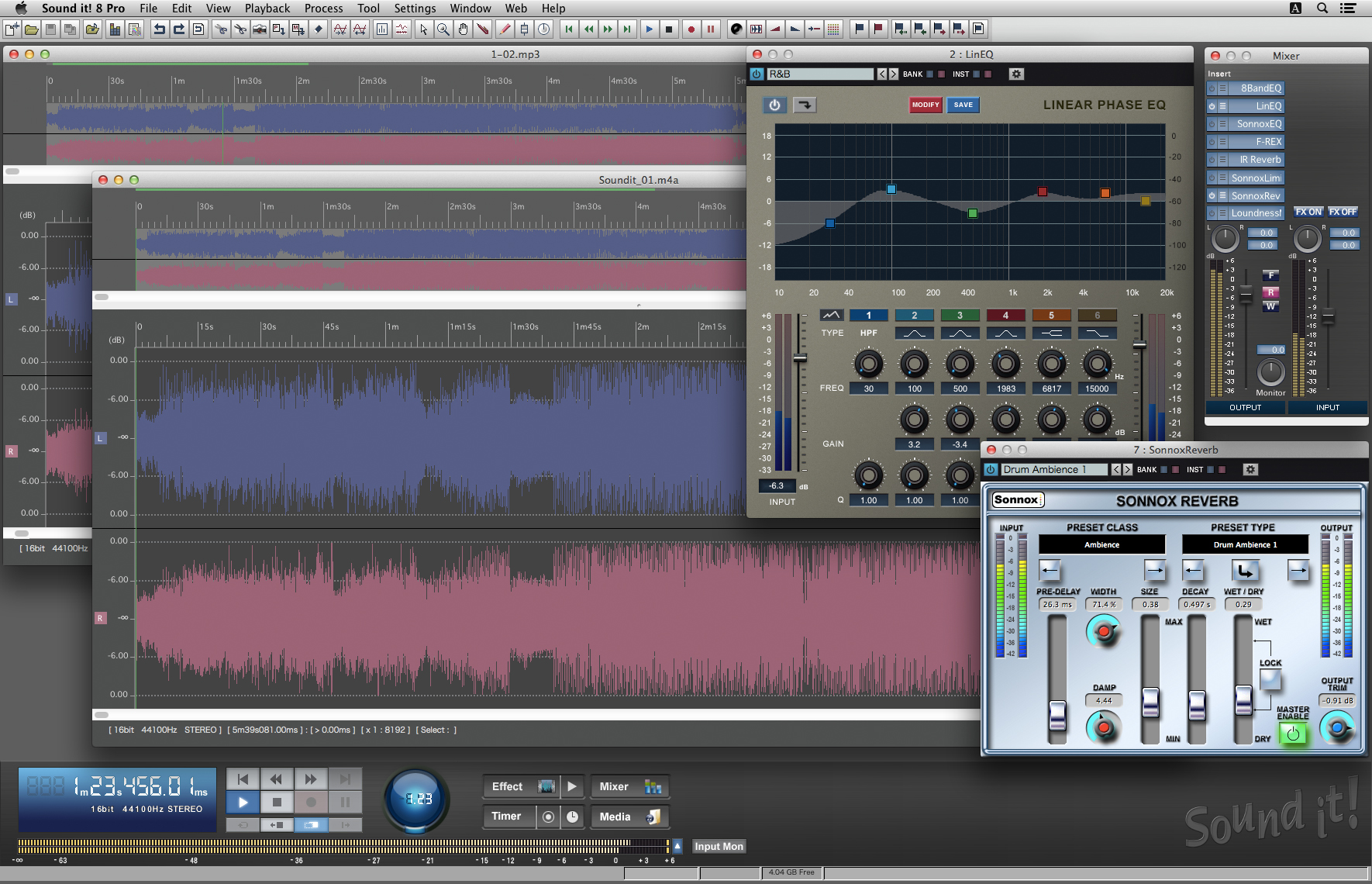
Task: Click the macOS Spotlight search icon
Action: [1322, 9]
